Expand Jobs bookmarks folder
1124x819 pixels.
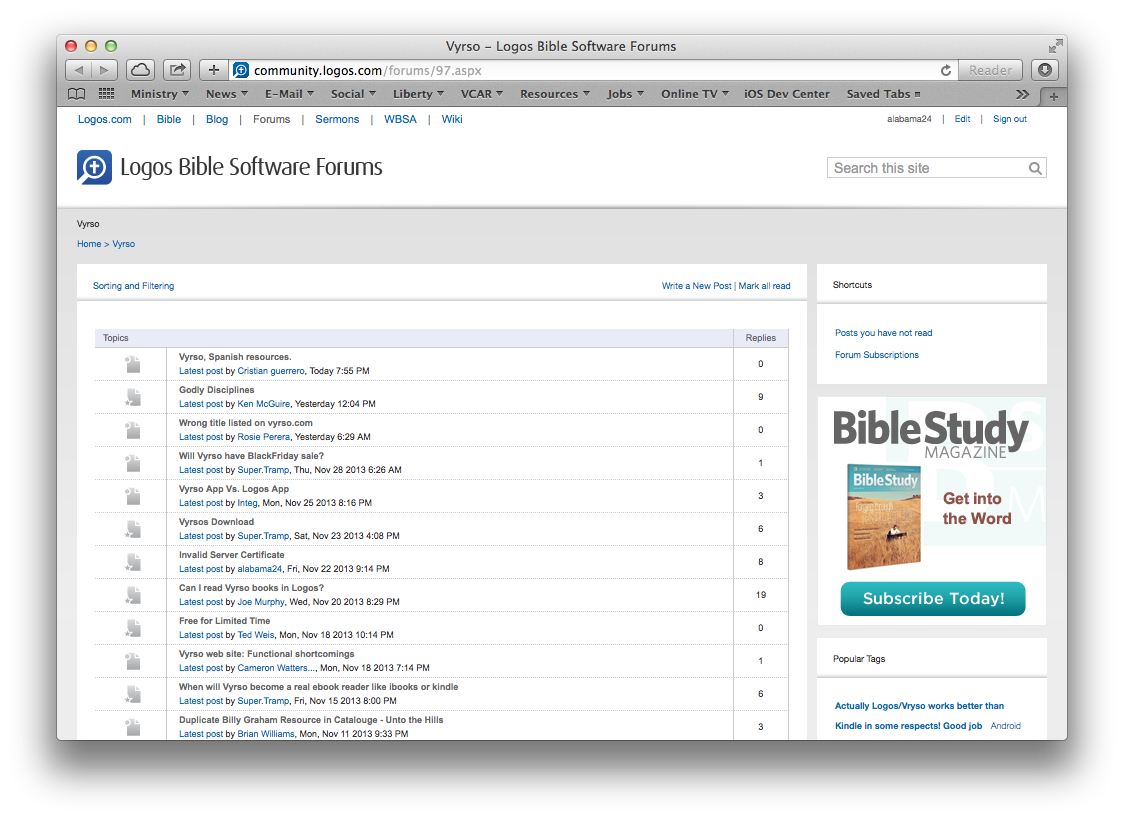(625, 94)
